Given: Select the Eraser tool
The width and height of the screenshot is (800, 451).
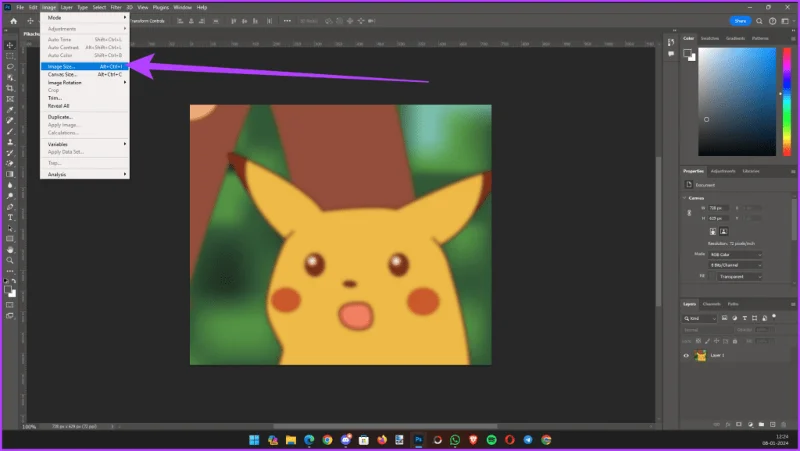Looking at the screenshot, I should tap(10, 164).
